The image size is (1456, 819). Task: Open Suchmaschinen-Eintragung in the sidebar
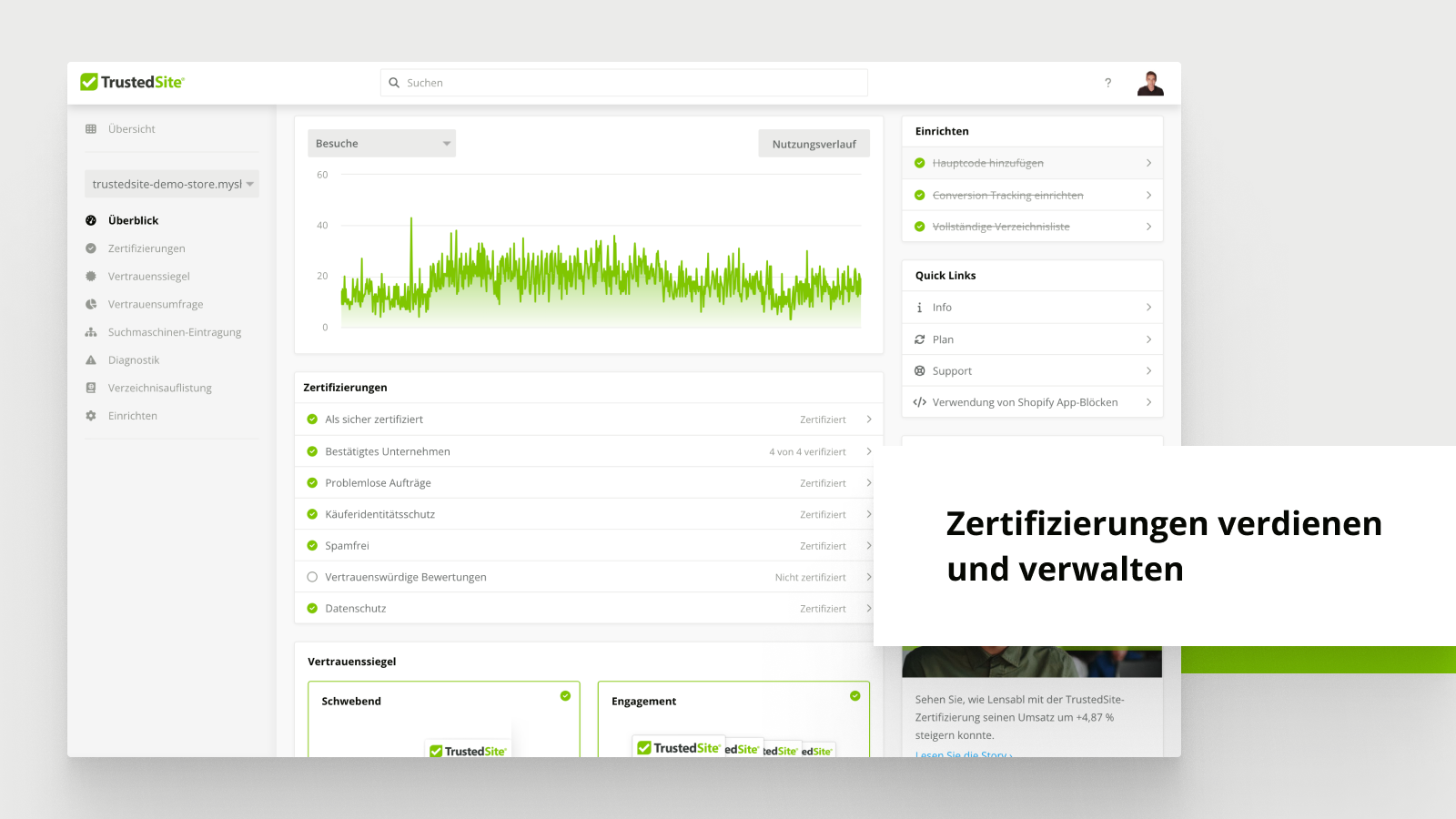(175, 332)
